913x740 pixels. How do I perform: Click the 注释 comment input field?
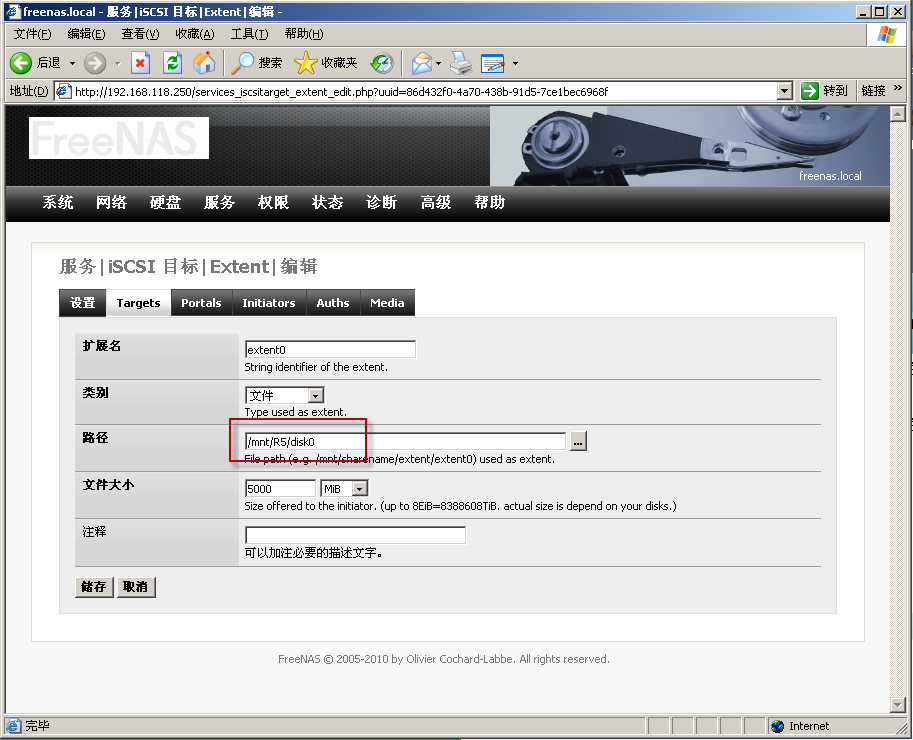(355, 535)
